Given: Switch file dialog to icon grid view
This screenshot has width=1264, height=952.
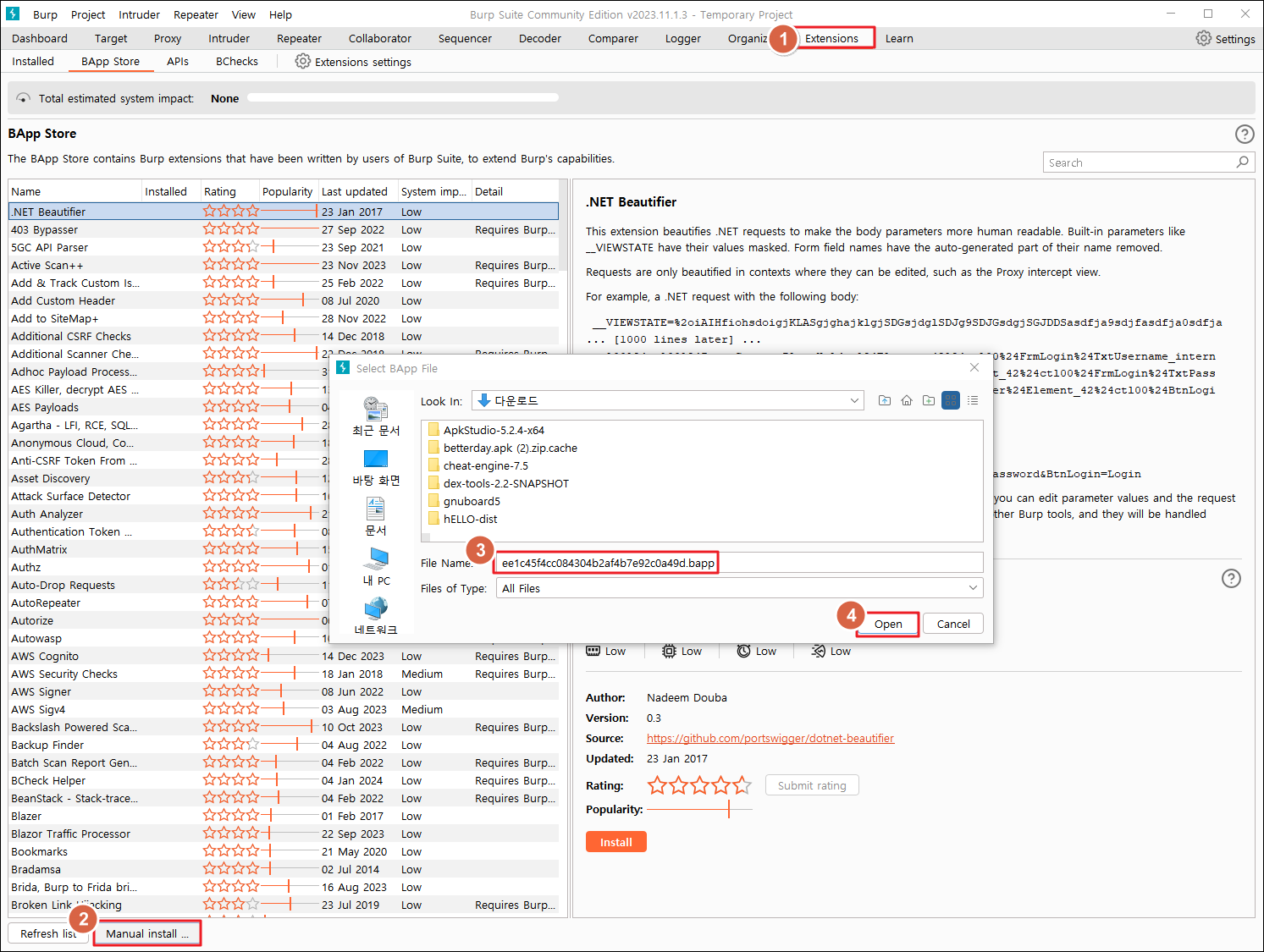Looking at the screenshot, I should coord(951,400).
